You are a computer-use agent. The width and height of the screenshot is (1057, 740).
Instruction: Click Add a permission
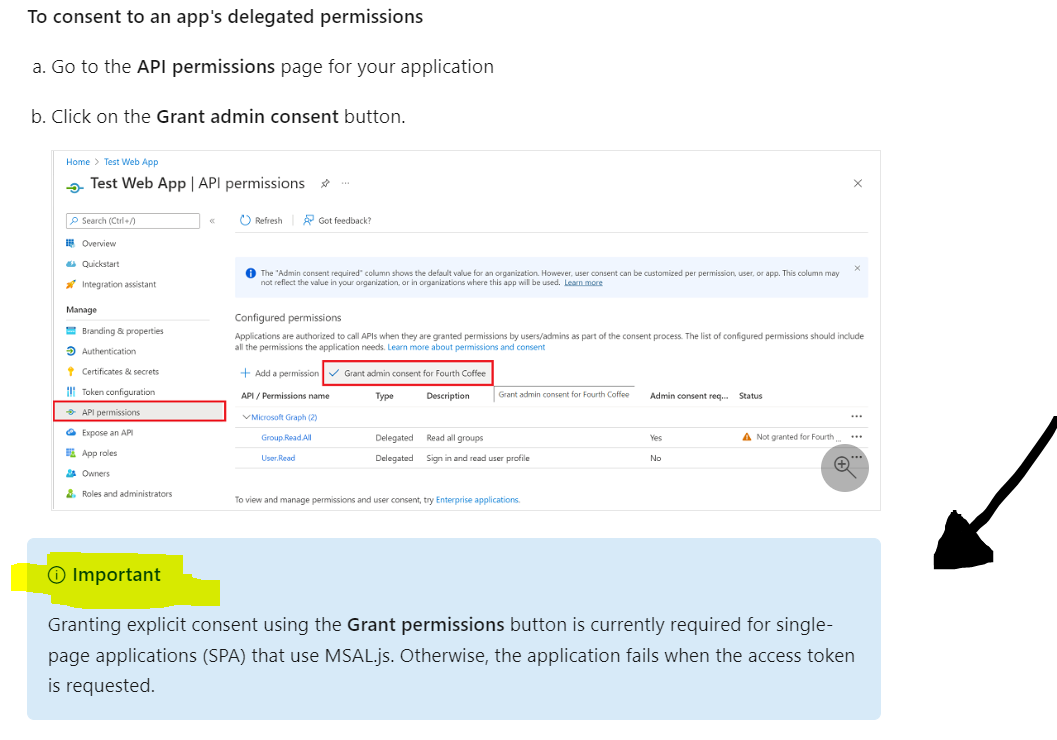coord(280,373)
